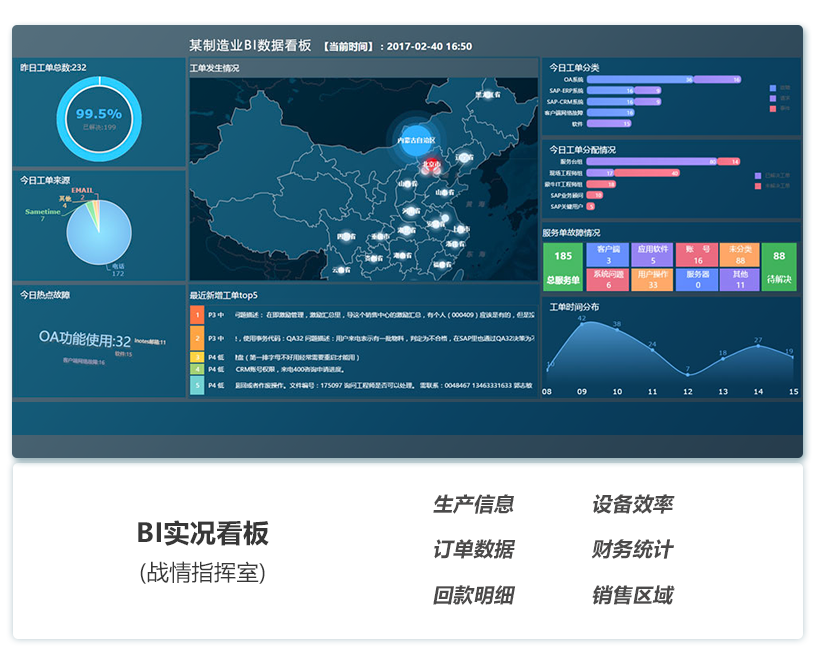
Task: Select the 服务台组 purple bar showing 80
Action: point(652,161)
